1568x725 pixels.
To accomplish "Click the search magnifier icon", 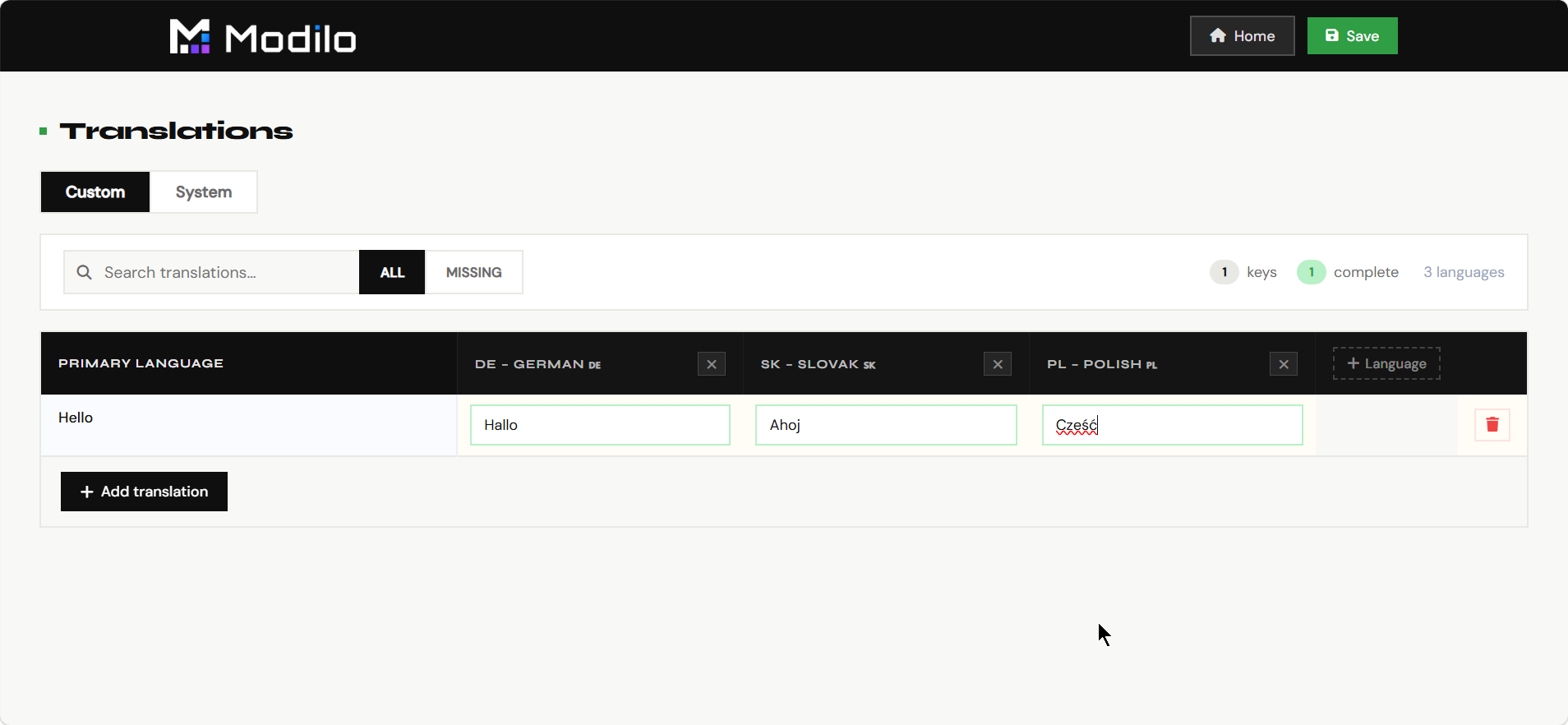I will [x=84, y=272].
